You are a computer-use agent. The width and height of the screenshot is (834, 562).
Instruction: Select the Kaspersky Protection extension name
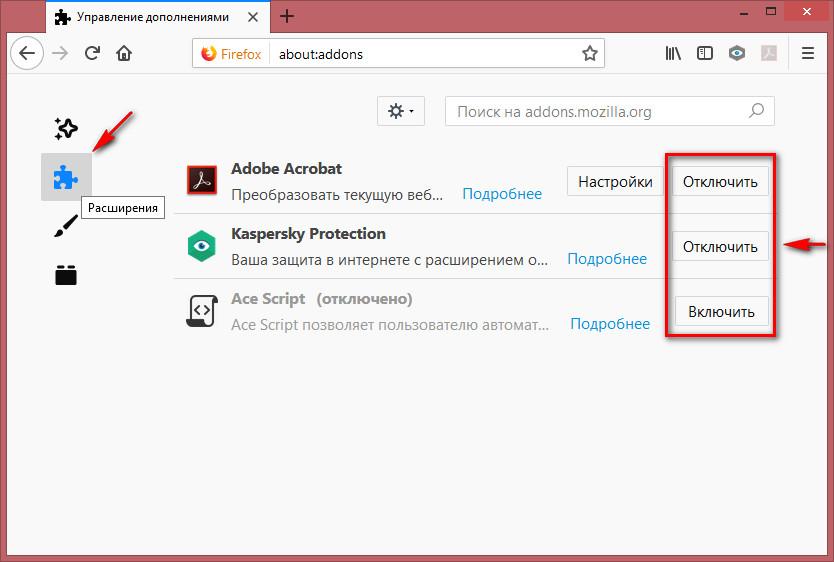(308, 234)
